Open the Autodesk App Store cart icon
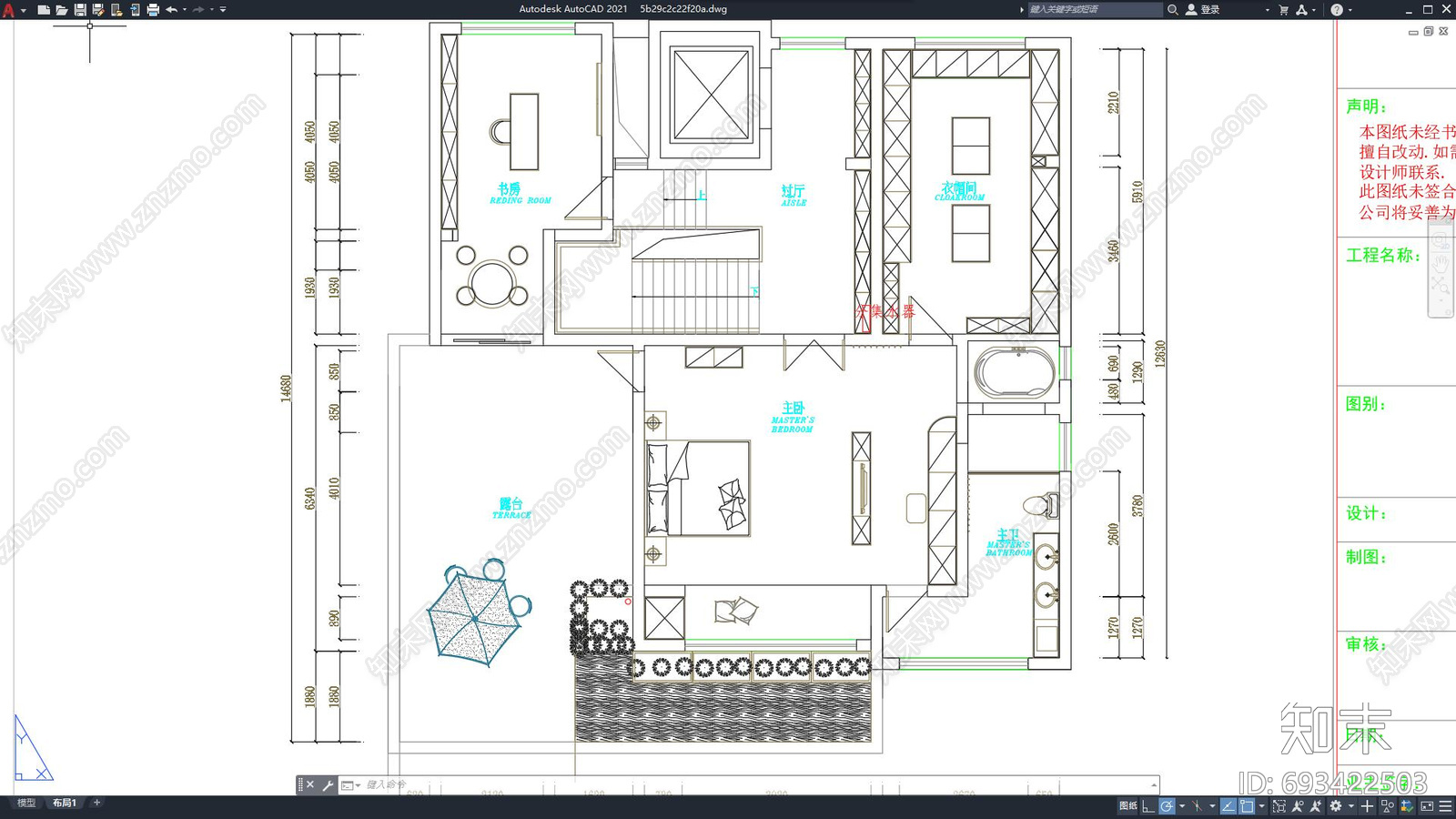Screen dimensions: 1456x819 pyautogui.click(x=1283, y=9)
